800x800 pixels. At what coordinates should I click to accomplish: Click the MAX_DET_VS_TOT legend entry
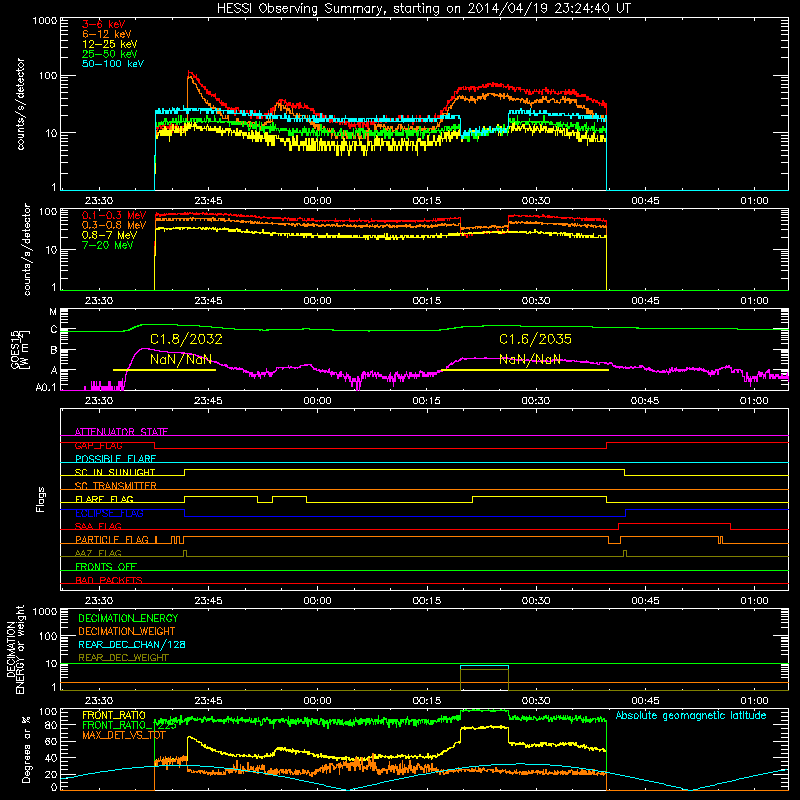coord(123,735)
